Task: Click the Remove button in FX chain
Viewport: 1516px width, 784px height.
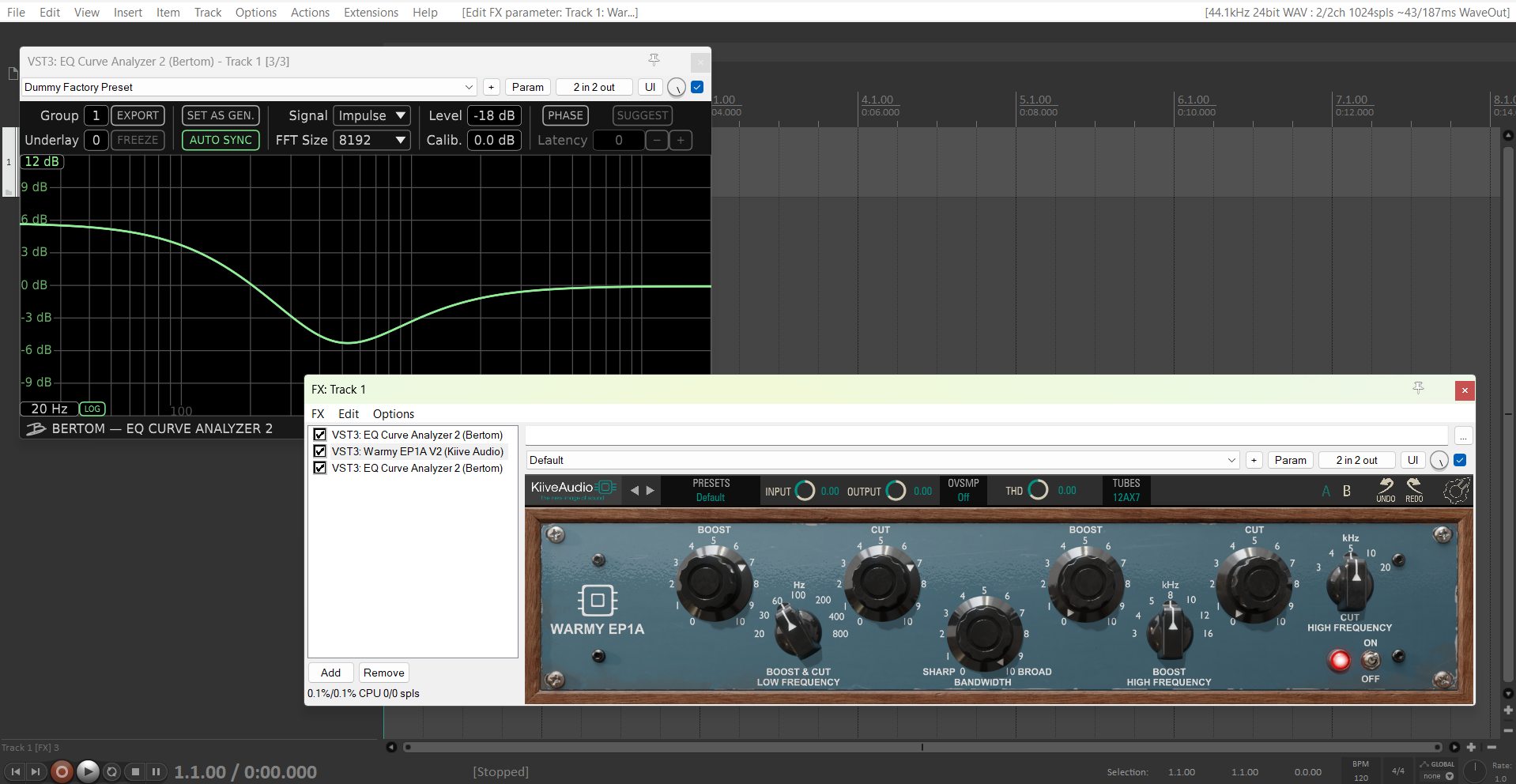Action: click(383, 673)
